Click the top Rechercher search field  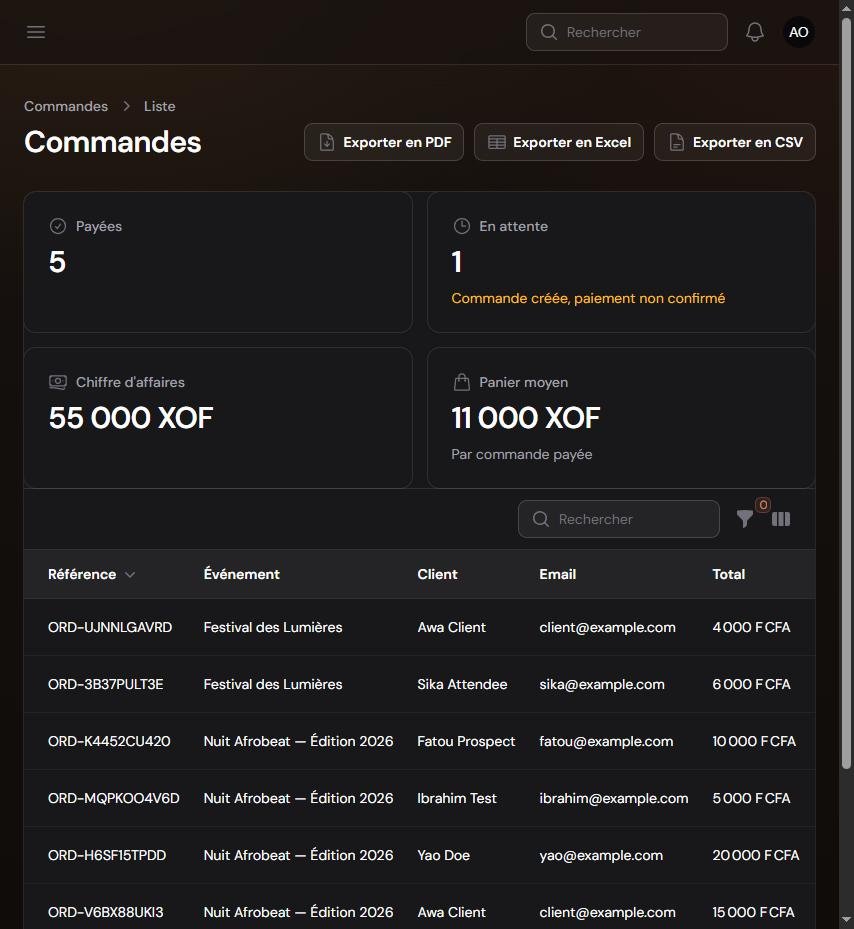[626, 32]
